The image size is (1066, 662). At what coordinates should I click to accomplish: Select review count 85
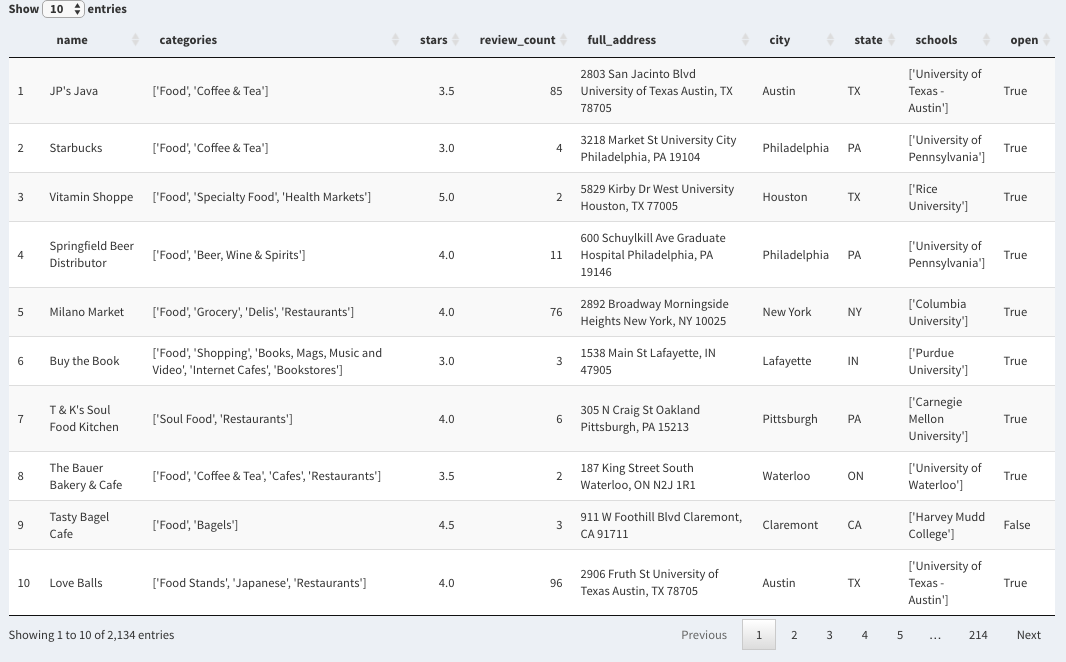point(556,91)
